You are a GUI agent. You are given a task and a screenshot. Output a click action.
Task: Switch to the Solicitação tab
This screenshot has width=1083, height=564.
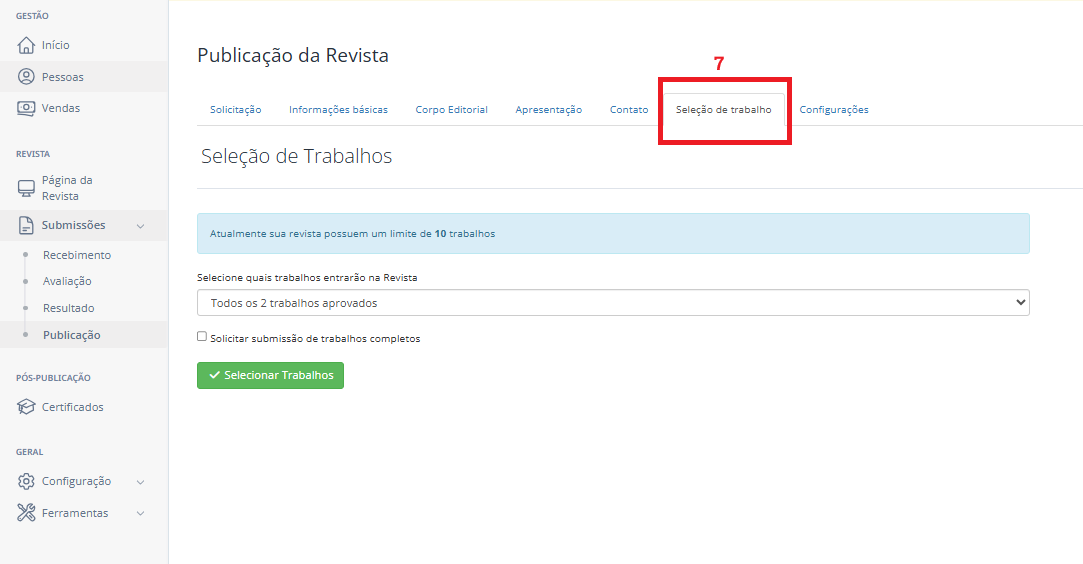pyautogui.click(x=236, y=110)
